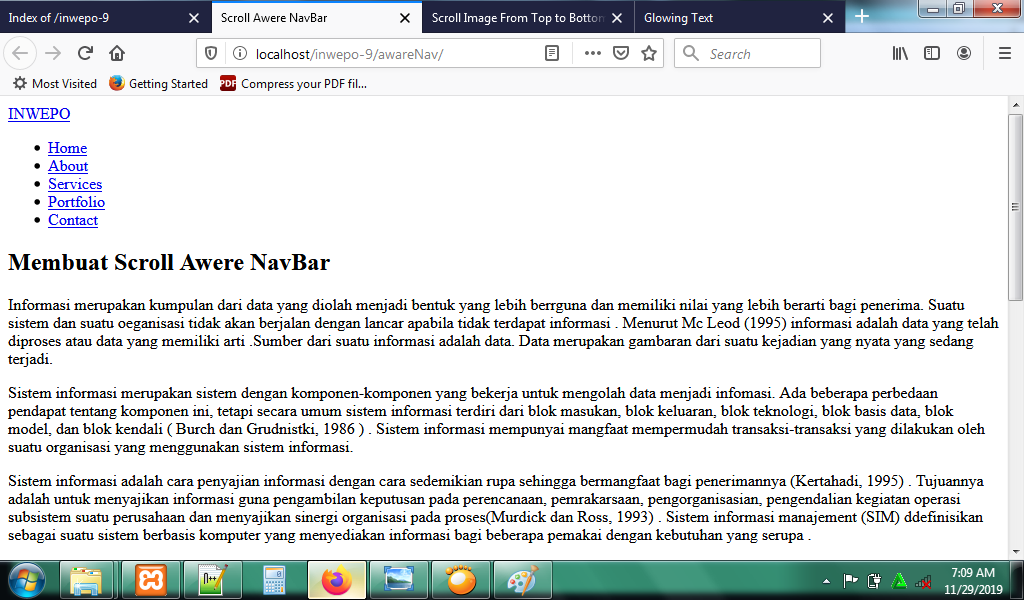The image size is (1024, 600).
Task: Show site information for localhost
Action: click(239, 54)
